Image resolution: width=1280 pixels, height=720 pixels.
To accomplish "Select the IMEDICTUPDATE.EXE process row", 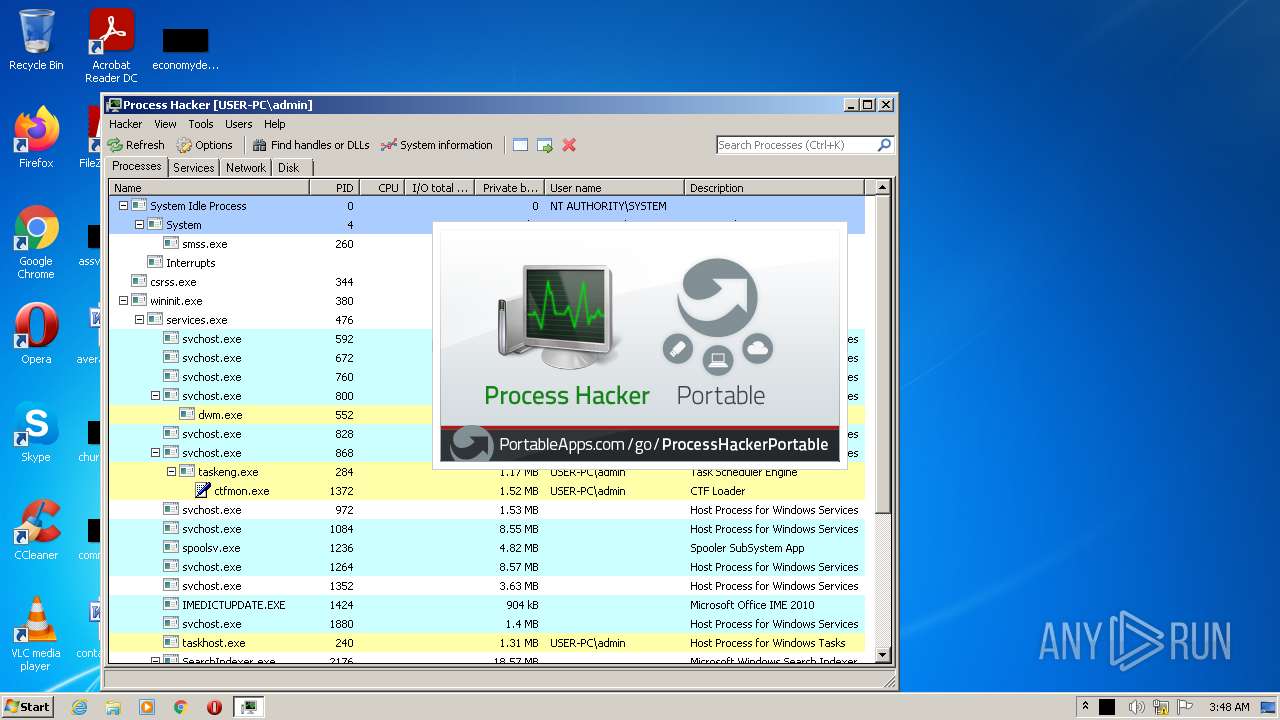I will pos(486,605).
